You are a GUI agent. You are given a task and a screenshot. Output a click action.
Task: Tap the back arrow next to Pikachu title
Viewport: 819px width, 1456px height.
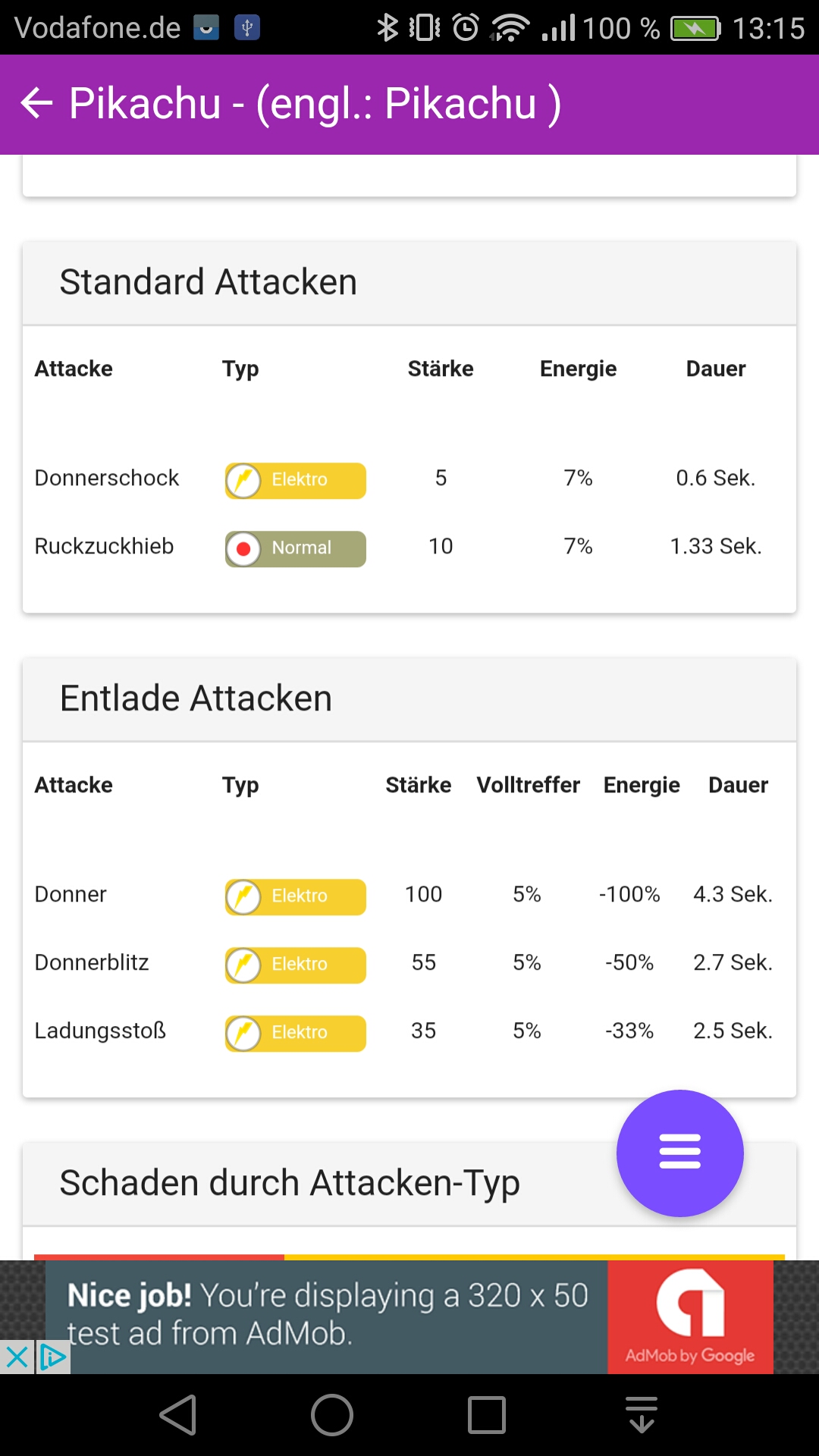tap(36, 103)
